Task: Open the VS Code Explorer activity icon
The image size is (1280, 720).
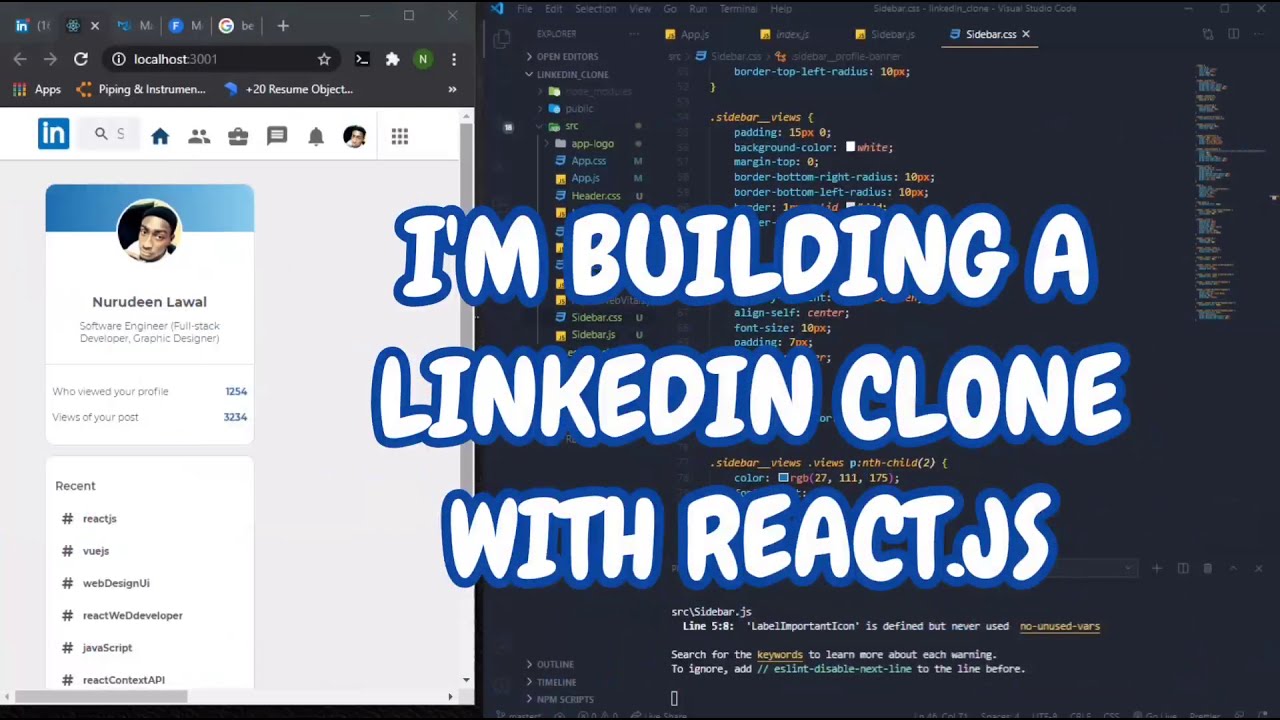Action: click(x=503, y=39)
